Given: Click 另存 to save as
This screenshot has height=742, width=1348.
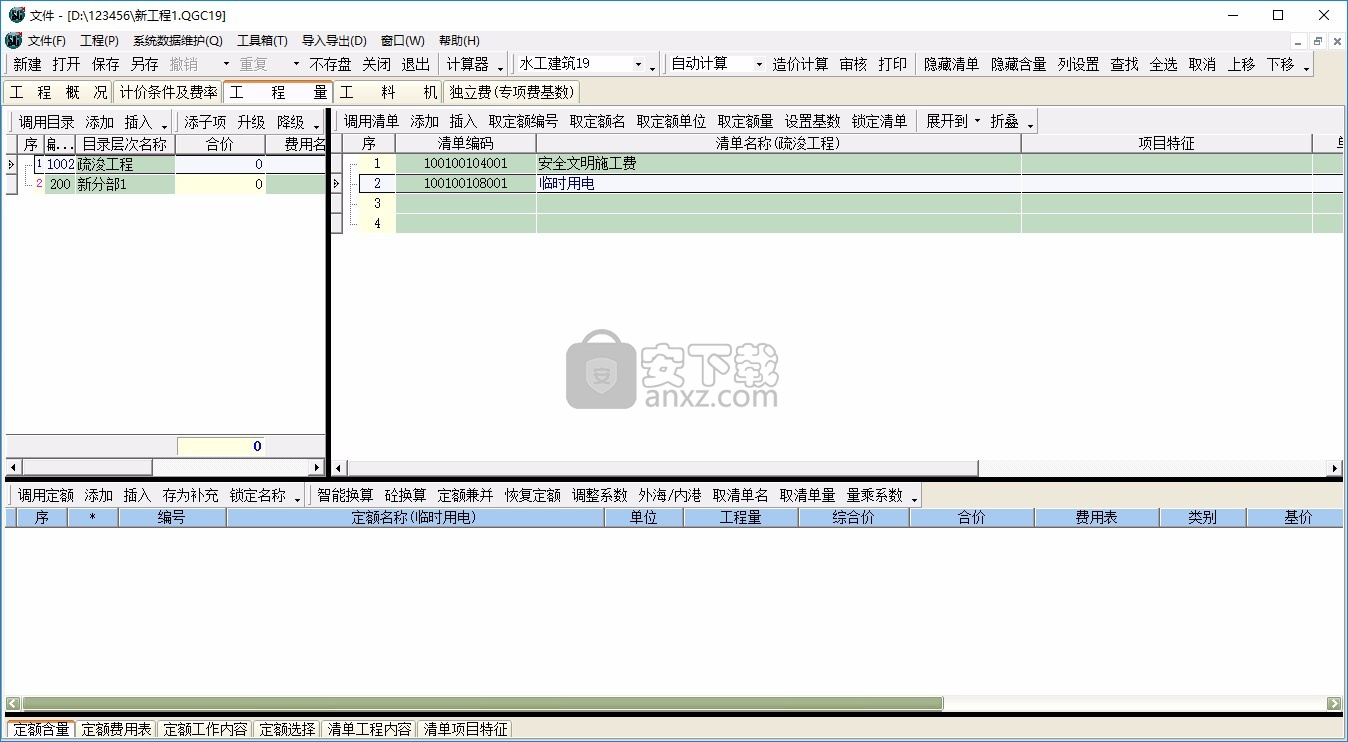Looking at the screenshot, I should pyautogui.click(x=144, y=64).
